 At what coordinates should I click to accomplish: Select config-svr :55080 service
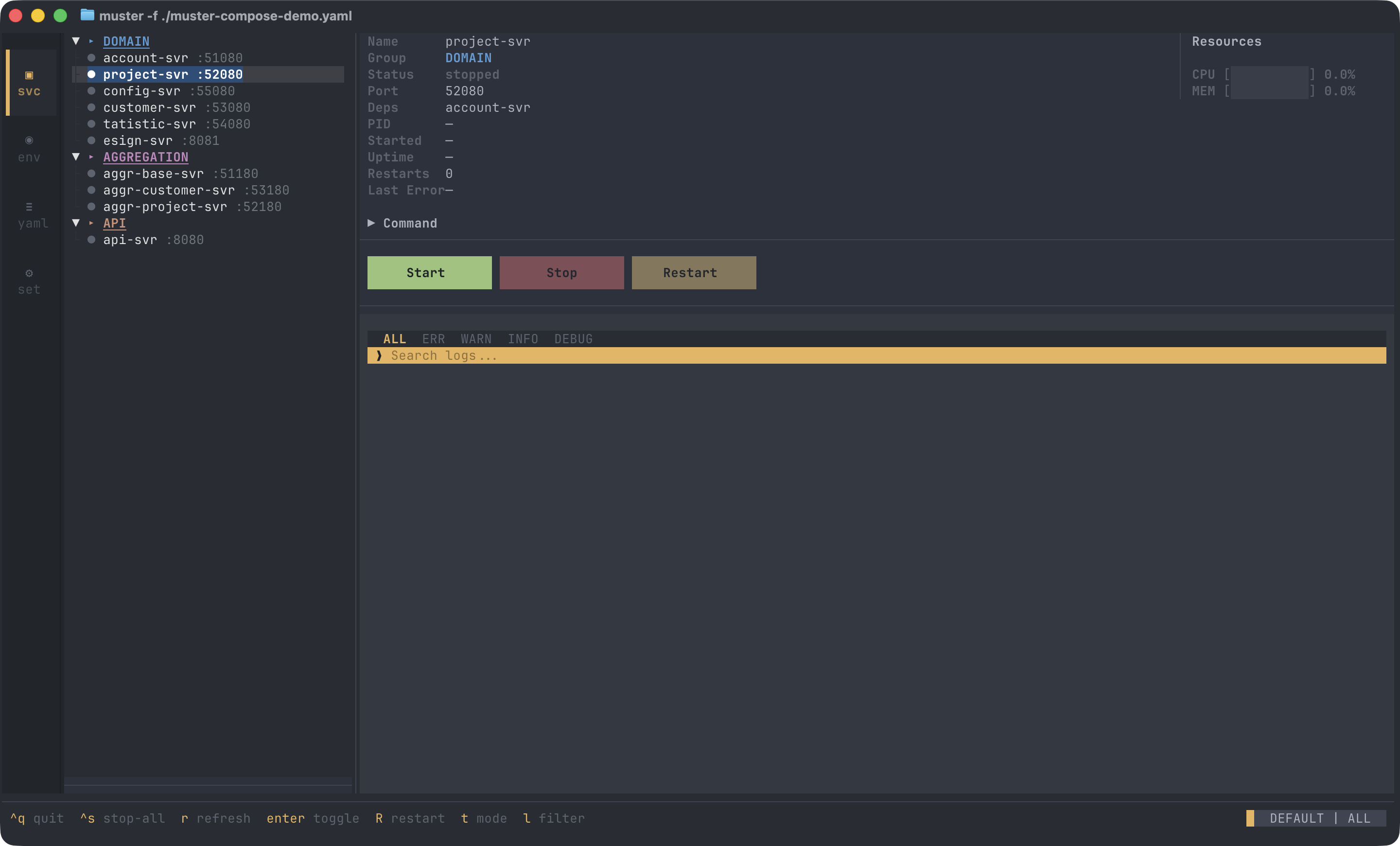click(x=169, y=91)
